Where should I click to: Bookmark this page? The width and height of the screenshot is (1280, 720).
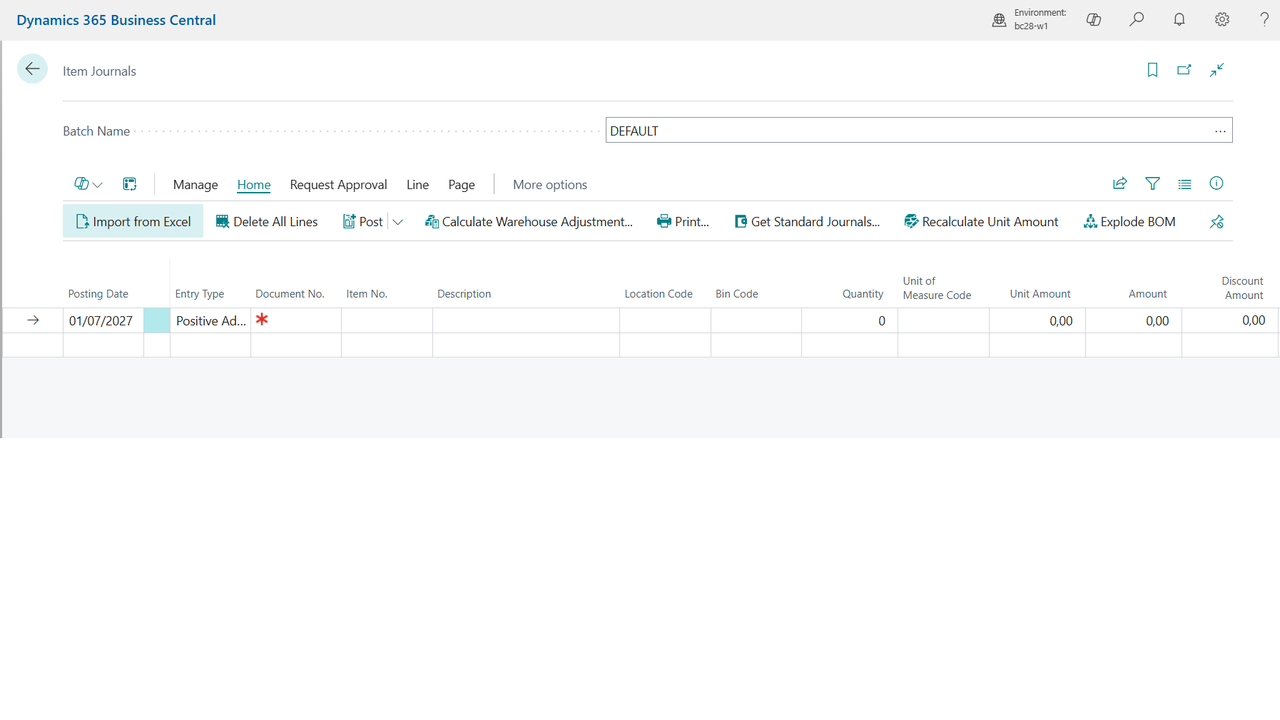pyautogui.click(x=1152, y=70)
